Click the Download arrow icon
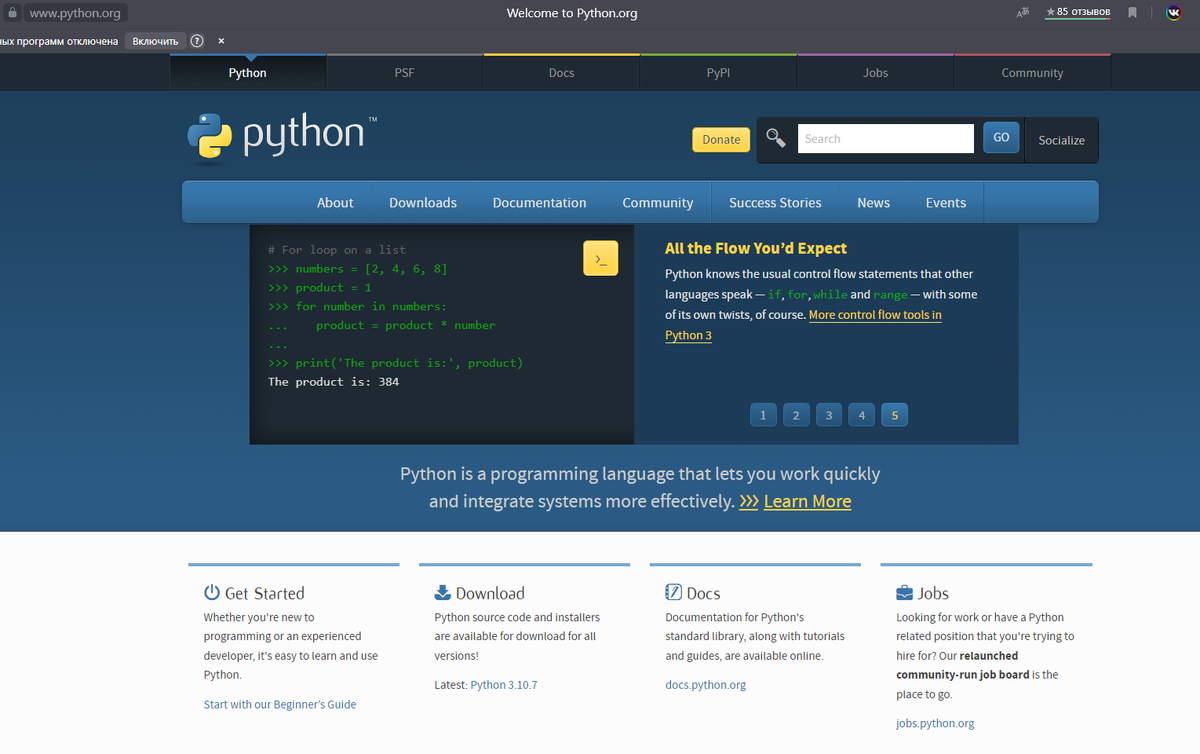The height and width of the screenshot is (754, 1200). coord(442,591)
